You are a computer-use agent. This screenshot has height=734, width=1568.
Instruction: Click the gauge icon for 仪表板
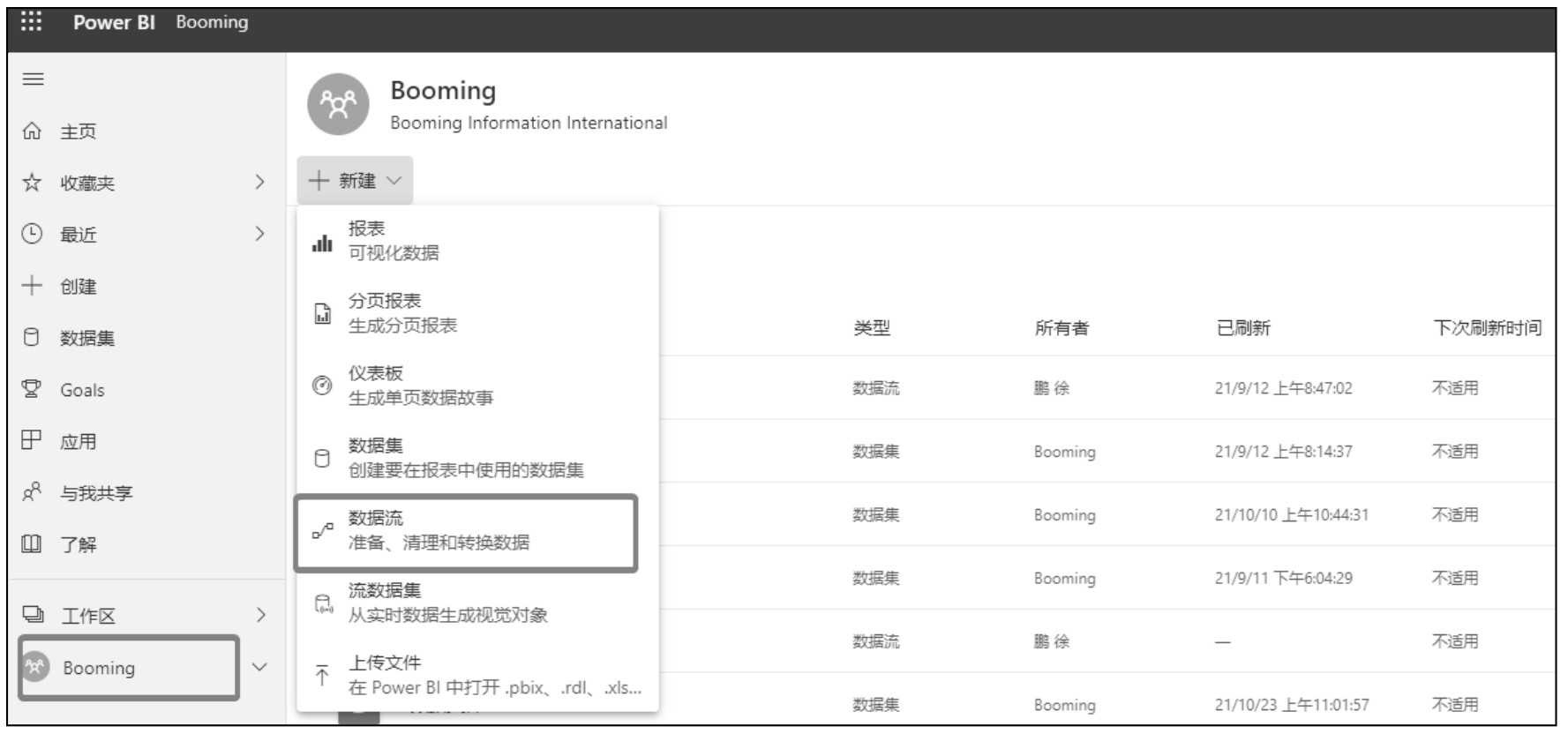tap(322, 386)
